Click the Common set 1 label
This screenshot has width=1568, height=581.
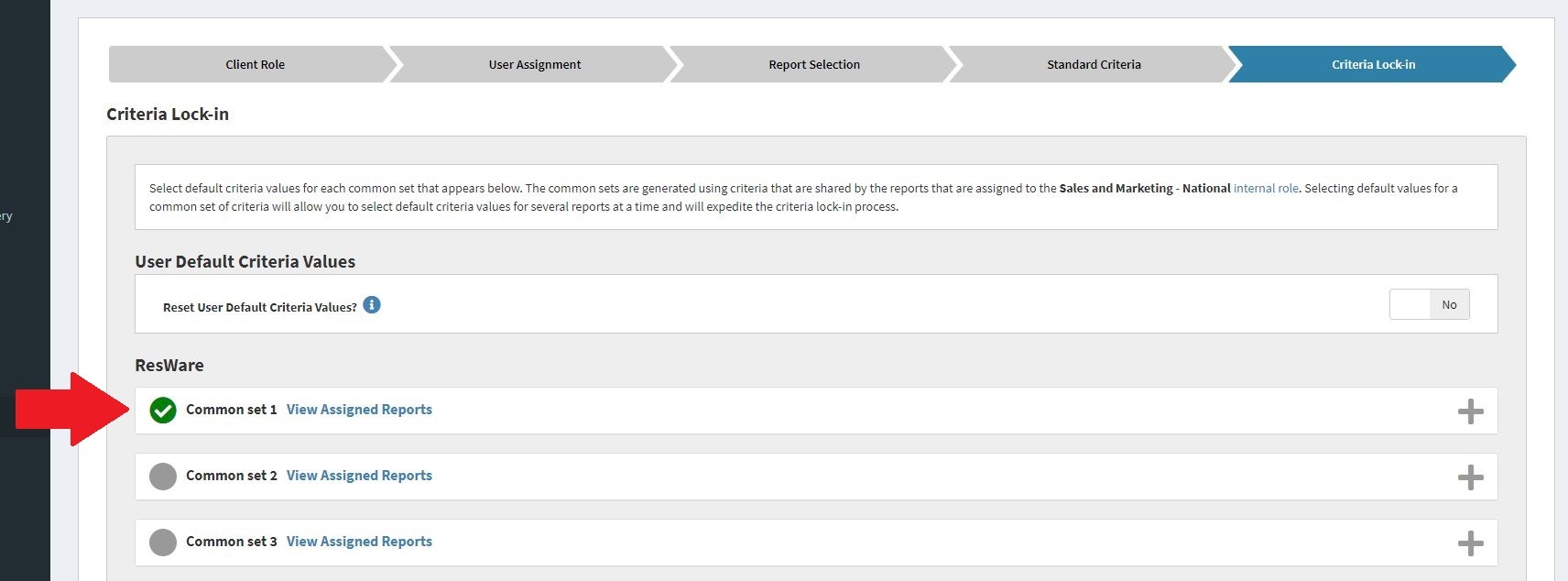pos(231,410)
